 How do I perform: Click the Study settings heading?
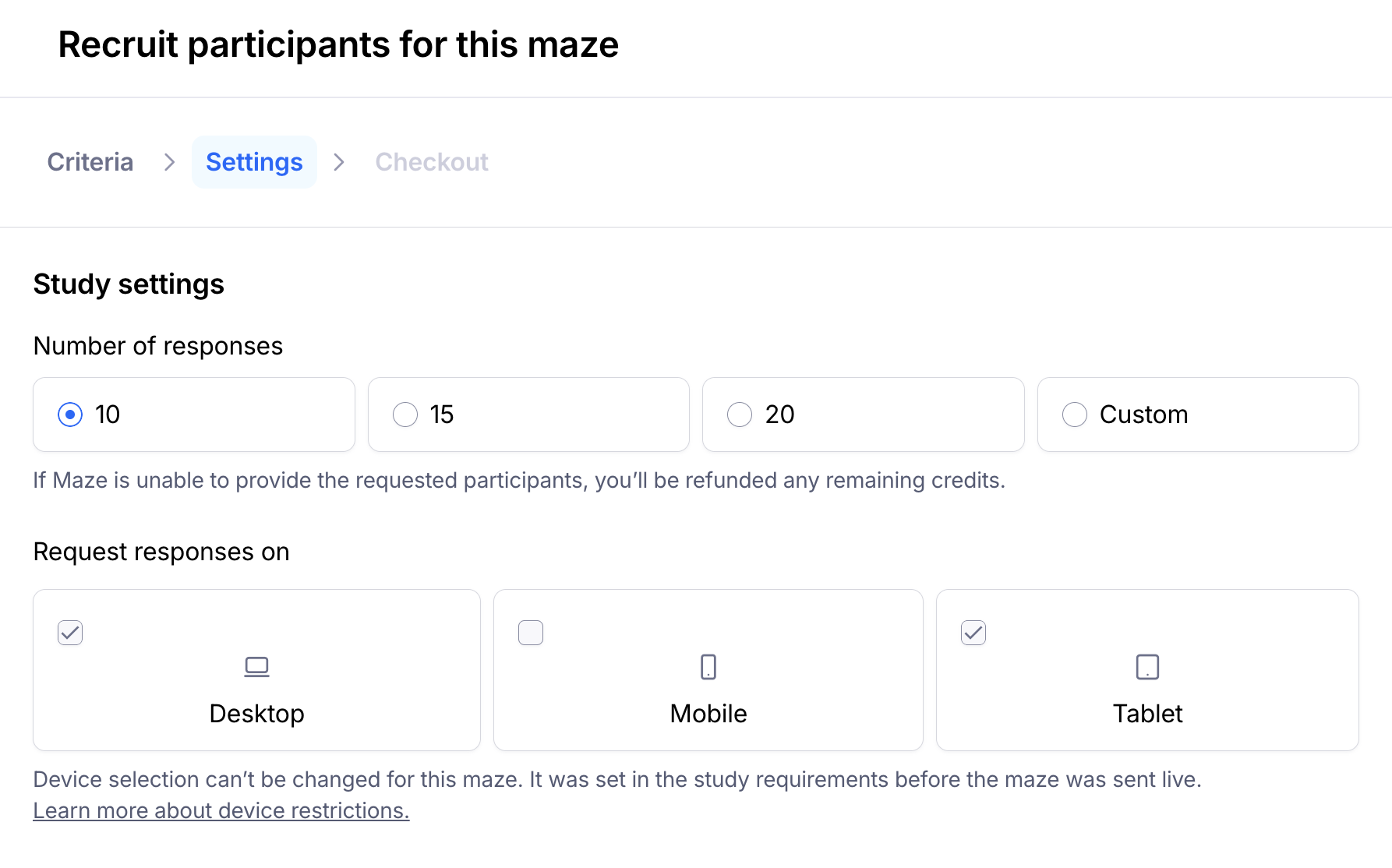129,284
